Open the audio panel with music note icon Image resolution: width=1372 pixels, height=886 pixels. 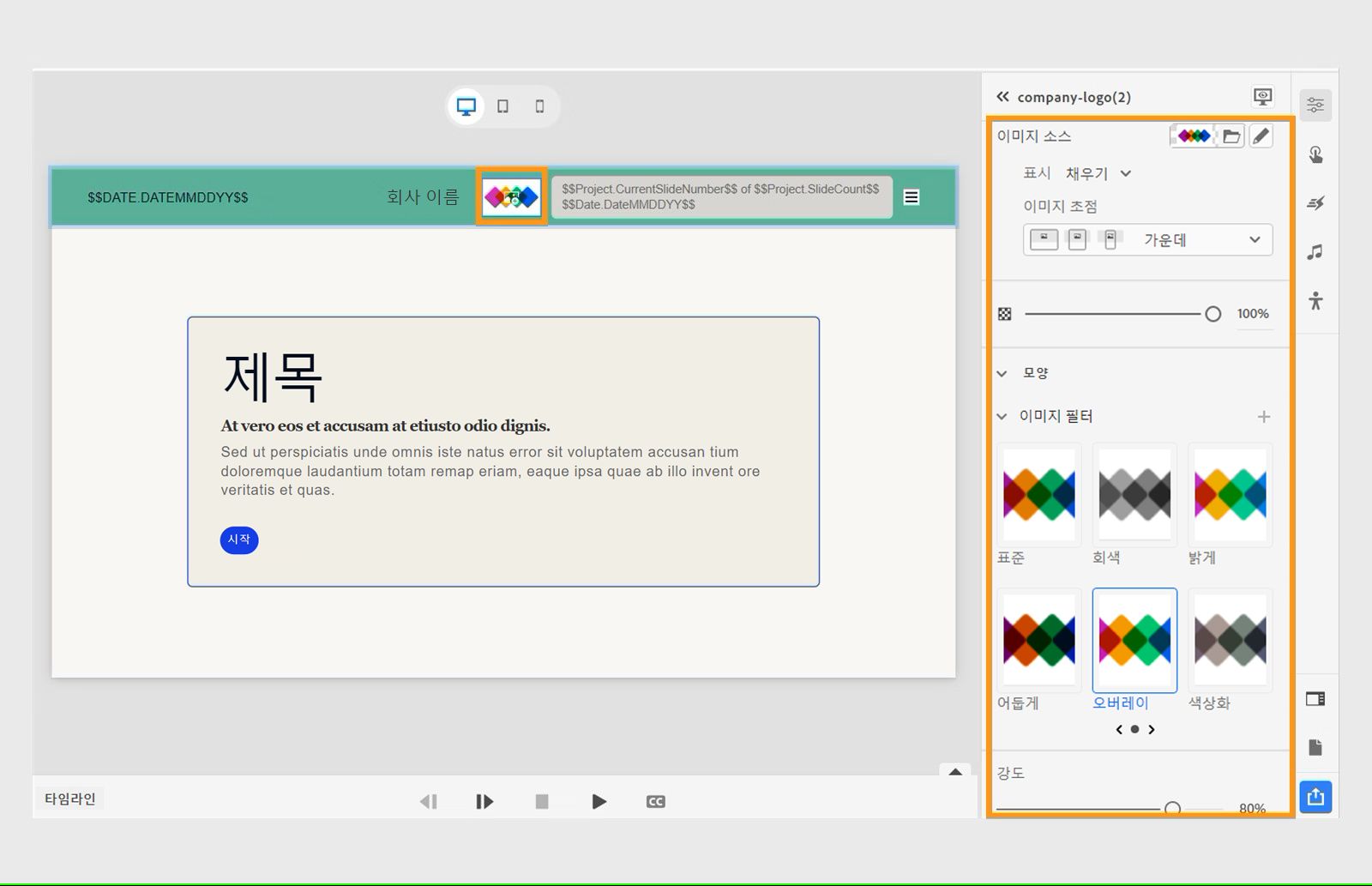point(1316,252)
